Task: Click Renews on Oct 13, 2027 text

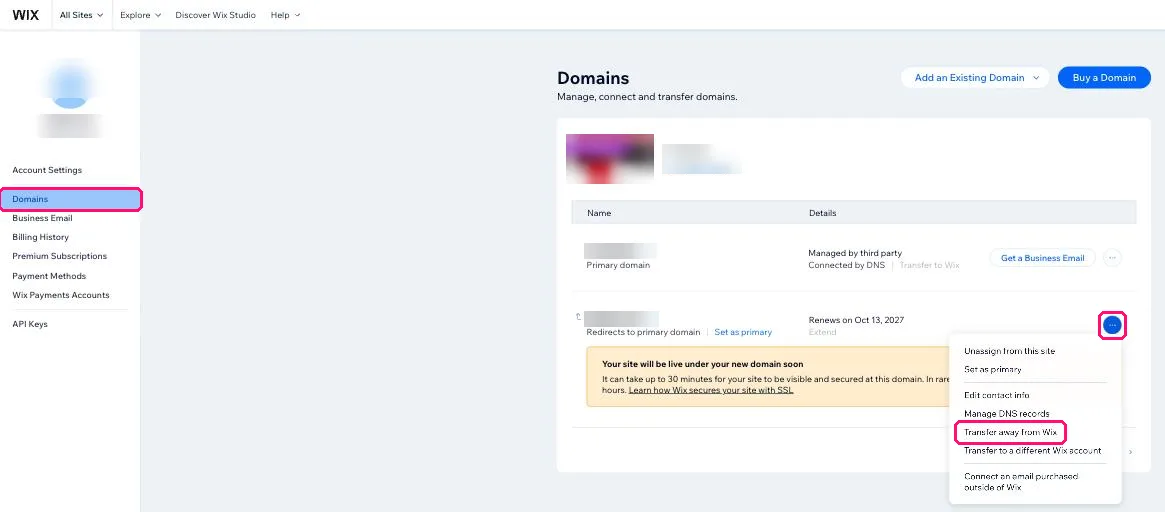Action: point(856,320)
